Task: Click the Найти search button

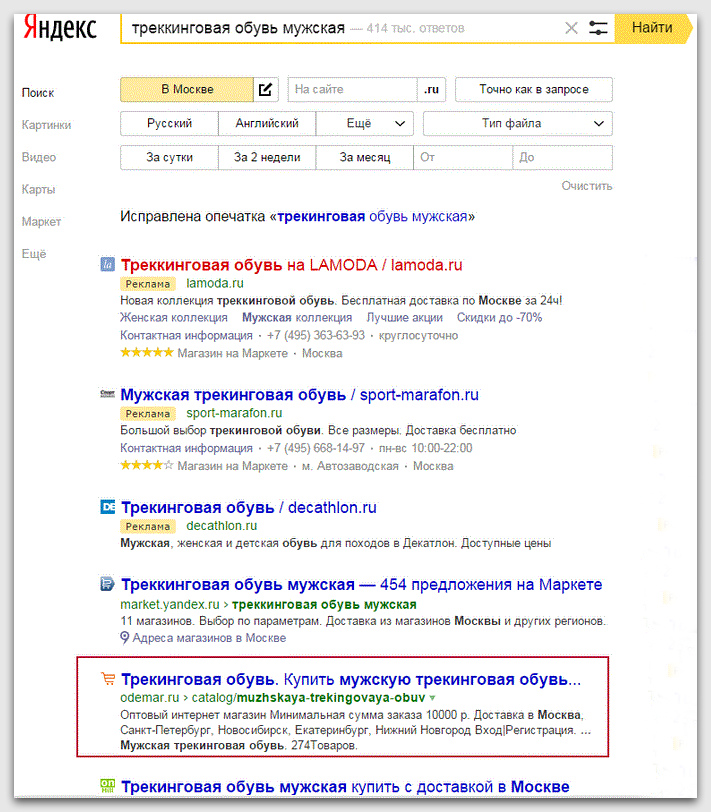Action: [652, 28]
